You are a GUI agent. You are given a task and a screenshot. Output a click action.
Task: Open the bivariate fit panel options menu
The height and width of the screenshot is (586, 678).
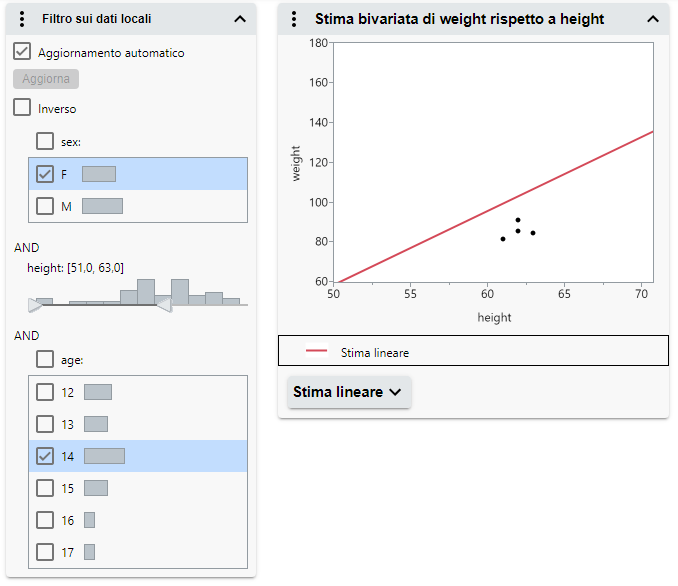(294, 18)
